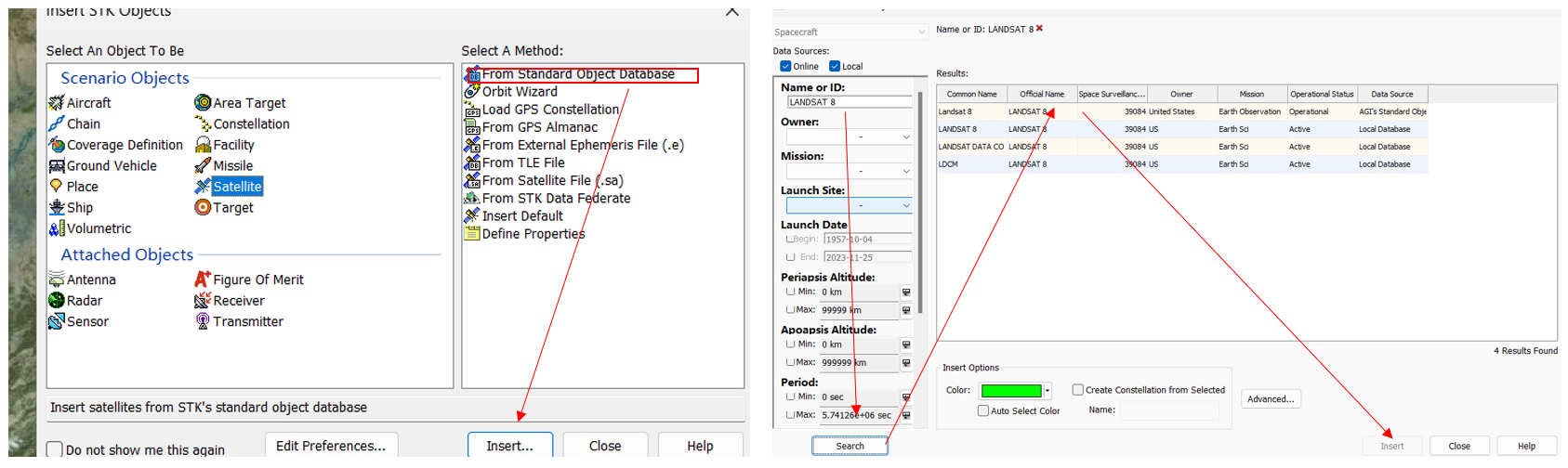Select the Volumetric object
The image size is (1568, 468).
click(90, 228)
